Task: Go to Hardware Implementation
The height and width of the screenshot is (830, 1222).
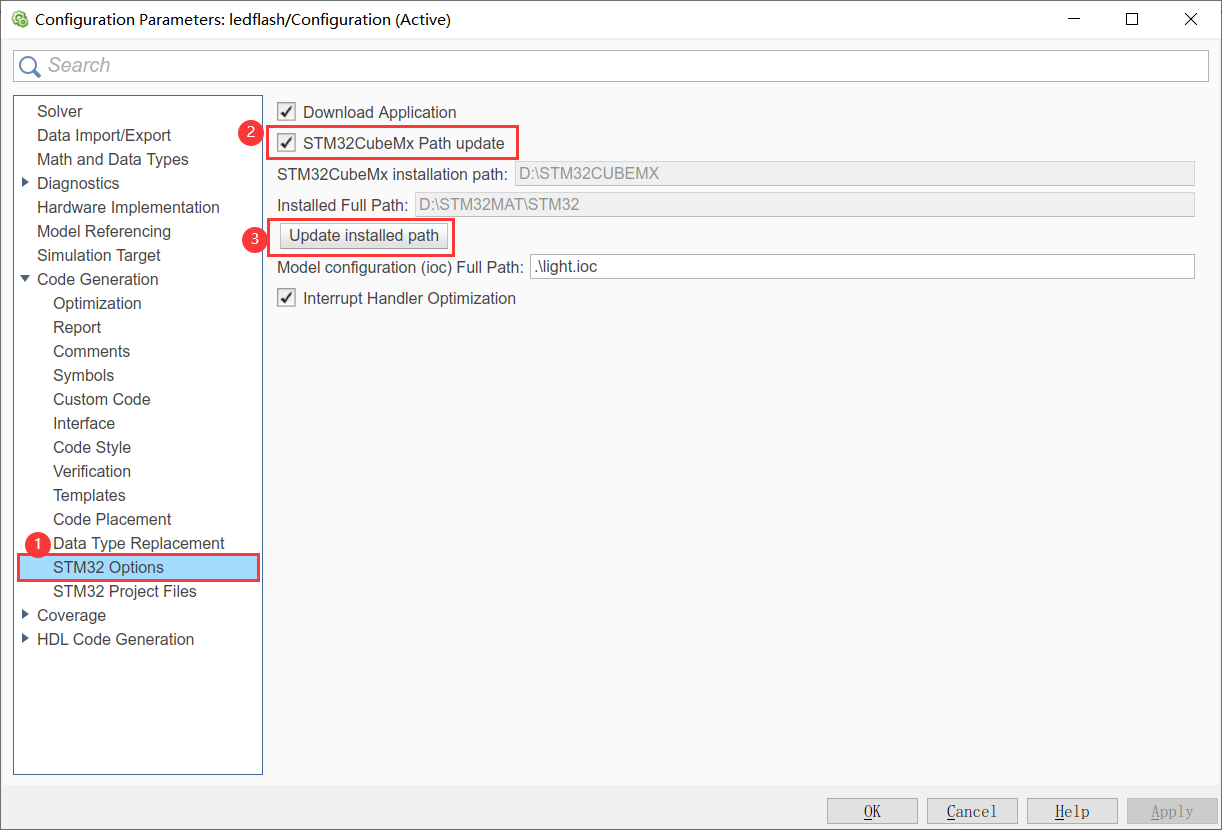Action: (128, 207)
